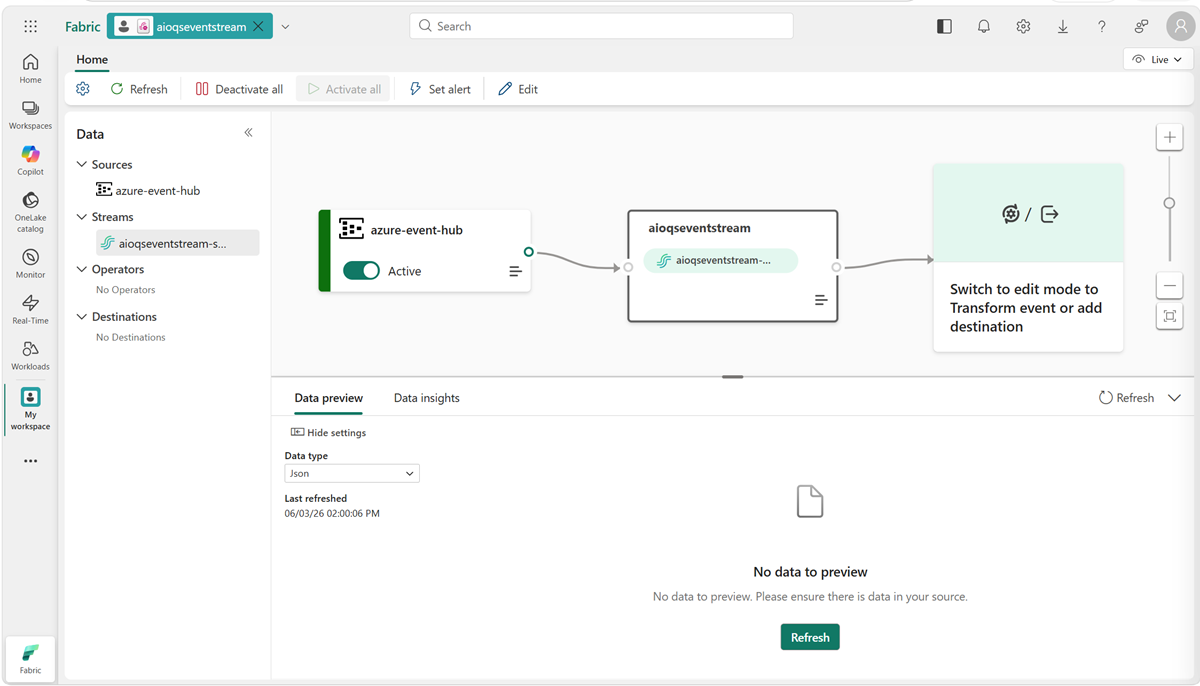Select aioqseventstream-s... in Streams tree
Viewport: 1200px width, 686px height.
(x=178, y=243)
